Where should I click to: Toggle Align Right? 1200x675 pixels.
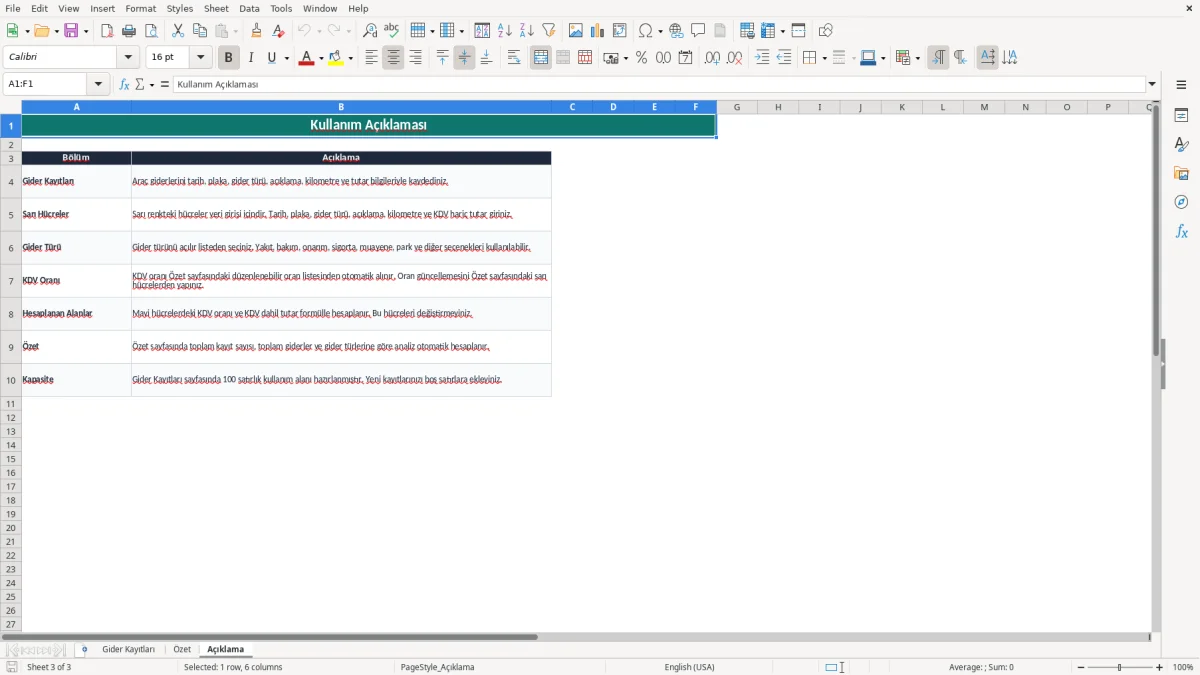[x=415, y=58]
